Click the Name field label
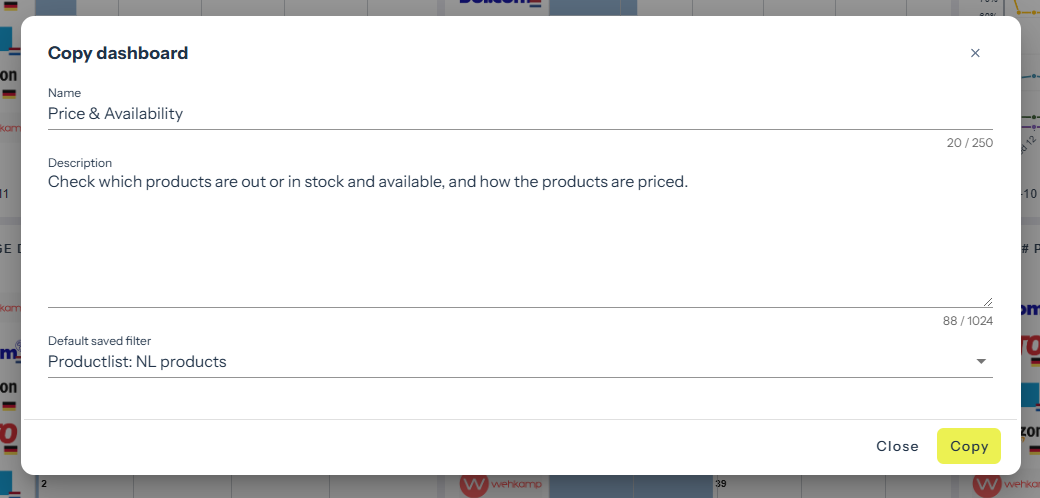 [x=64, y=93]
